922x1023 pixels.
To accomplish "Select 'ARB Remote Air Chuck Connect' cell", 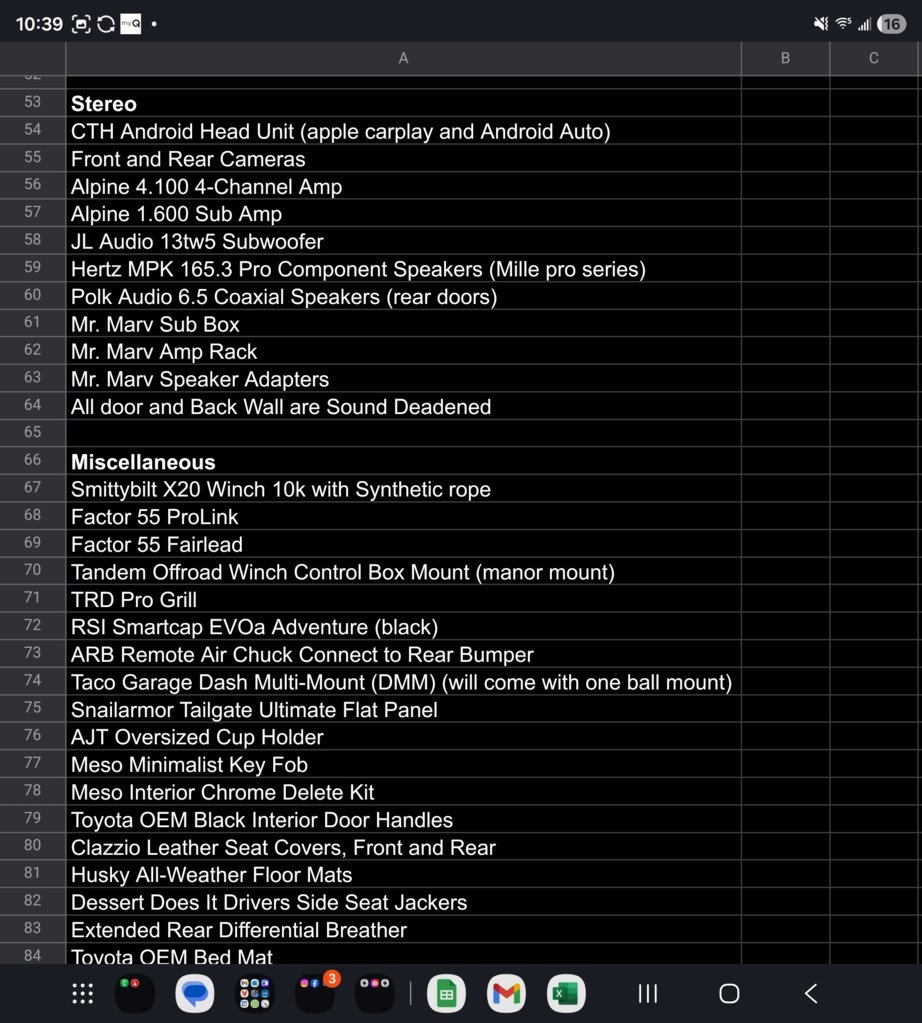I will (x=403, y=654).
